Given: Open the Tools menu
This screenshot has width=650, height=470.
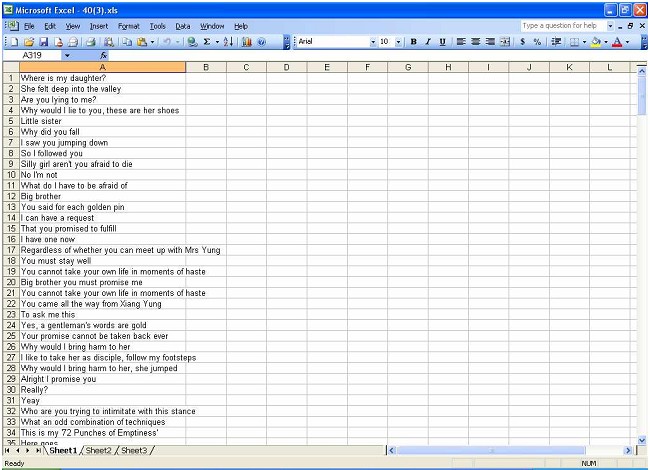Looking at the screenshot, I should point(158,26).
